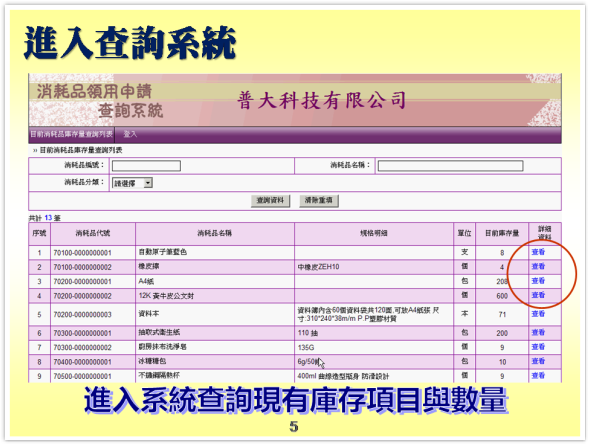Click the 單位 column header
This screenshot has width=590, height=445.
(465, 234)
